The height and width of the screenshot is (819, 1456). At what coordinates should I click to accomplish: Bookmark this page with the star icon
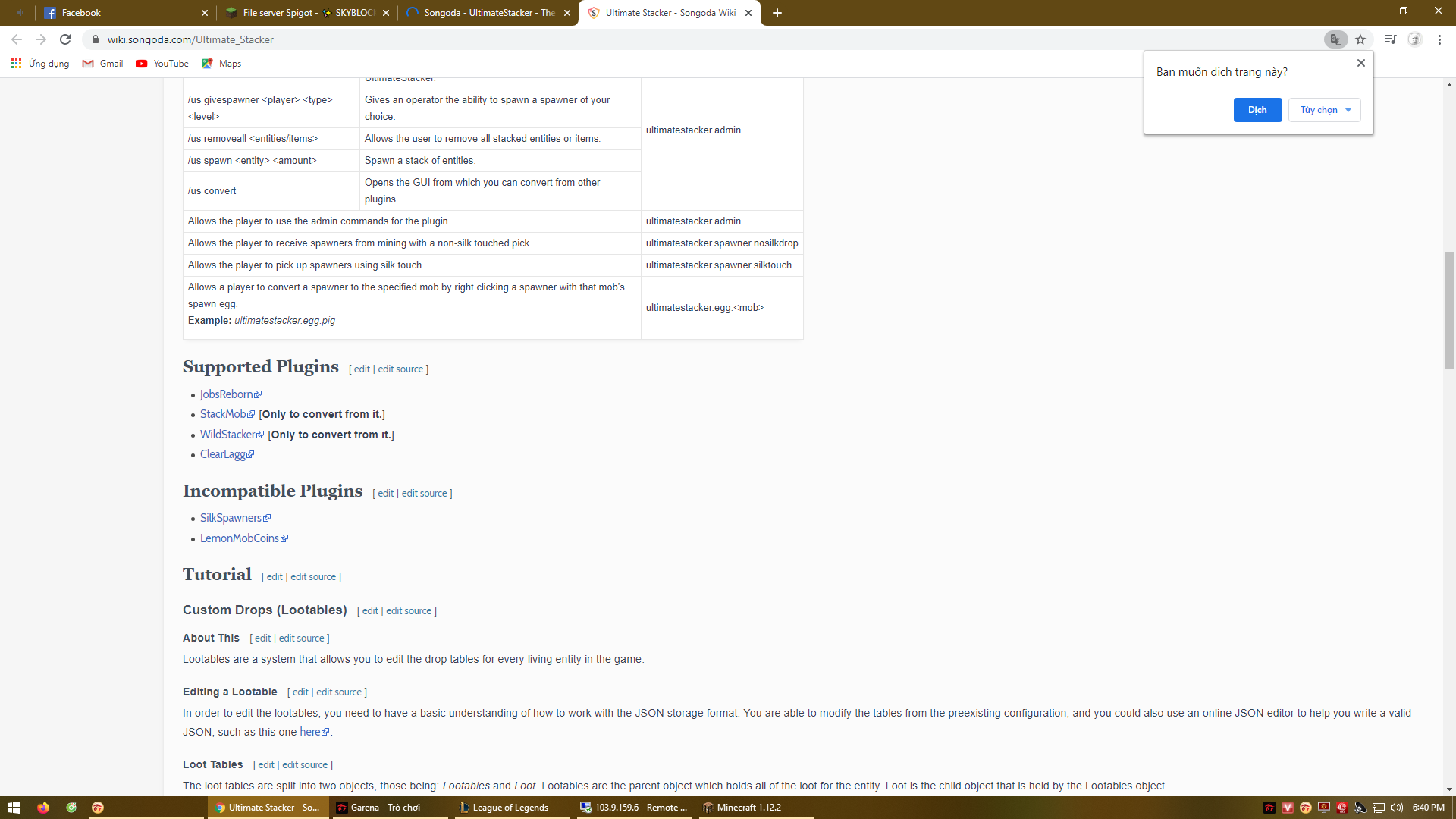pos(1360,39)
